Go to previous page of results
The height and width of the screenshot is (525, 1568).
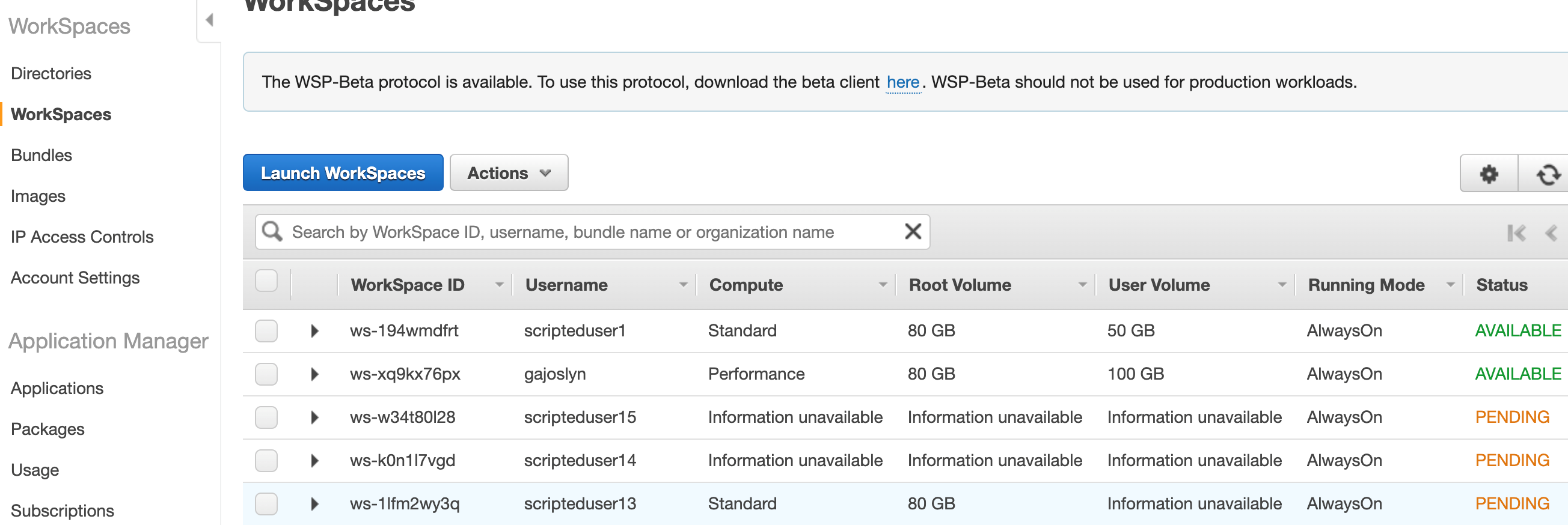click(1551, 232)
